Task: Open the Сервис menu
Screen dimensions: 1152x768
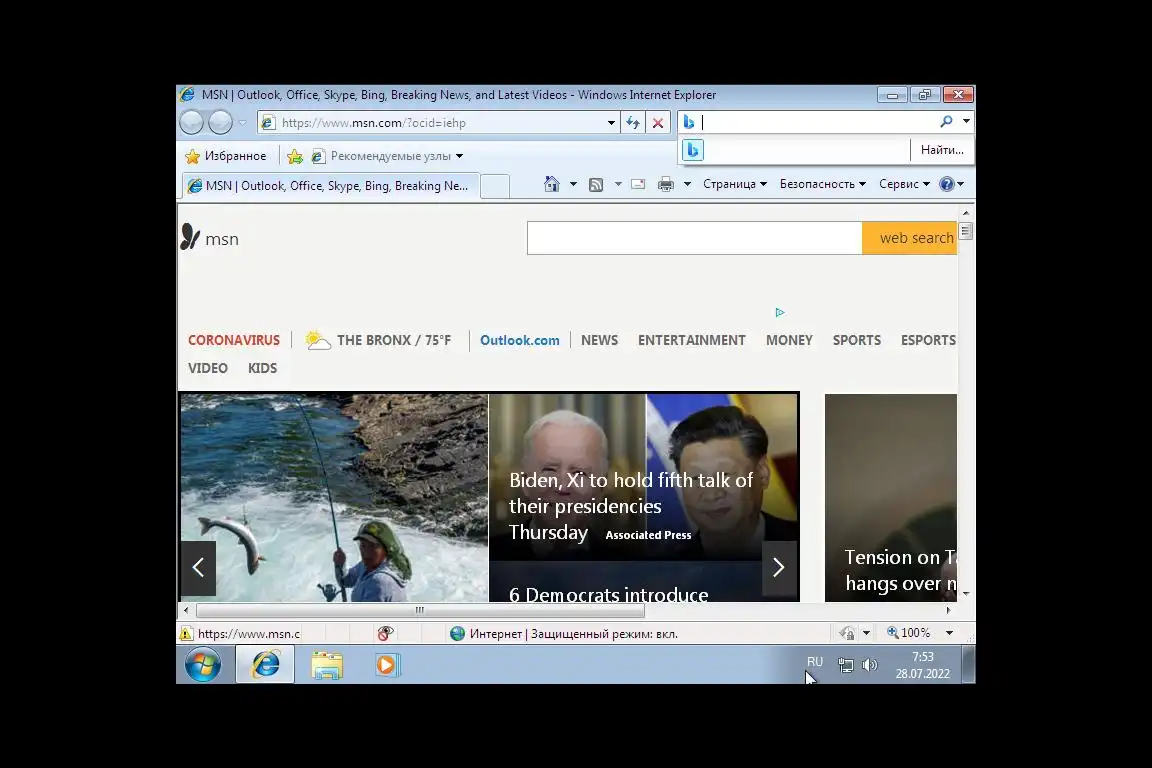Action: [x=904, y=184]
